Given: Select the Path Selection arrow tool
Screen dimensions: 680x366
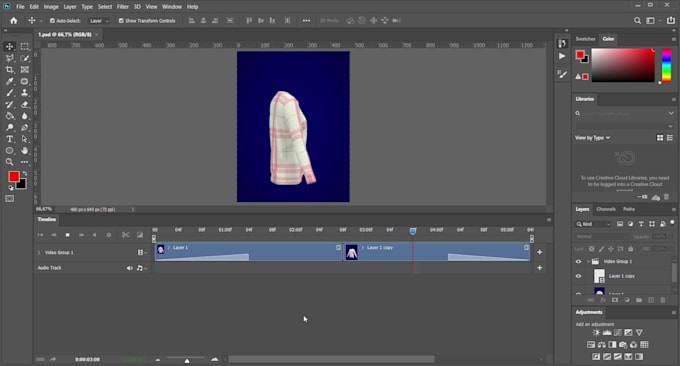Looking at the screenshot, I should (x=25, y=139).
